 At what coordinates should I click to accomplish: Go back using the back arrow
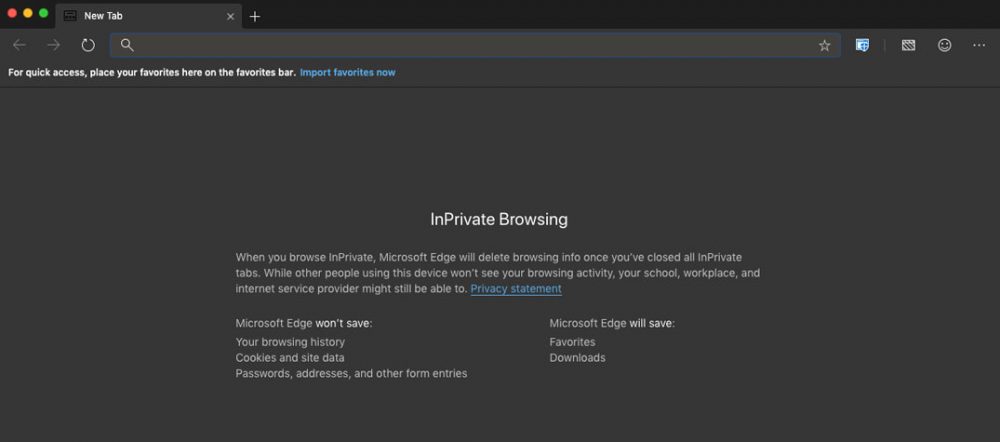point(19,45)
